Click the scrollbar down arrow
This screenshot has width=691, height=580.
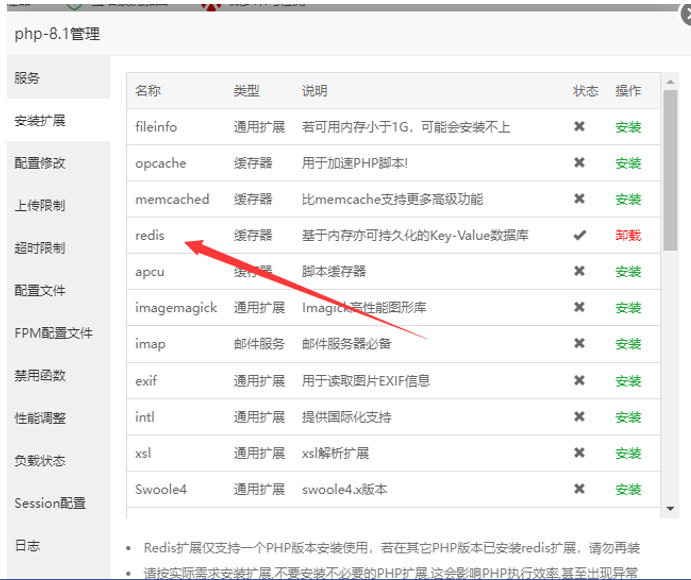(670, 509)
